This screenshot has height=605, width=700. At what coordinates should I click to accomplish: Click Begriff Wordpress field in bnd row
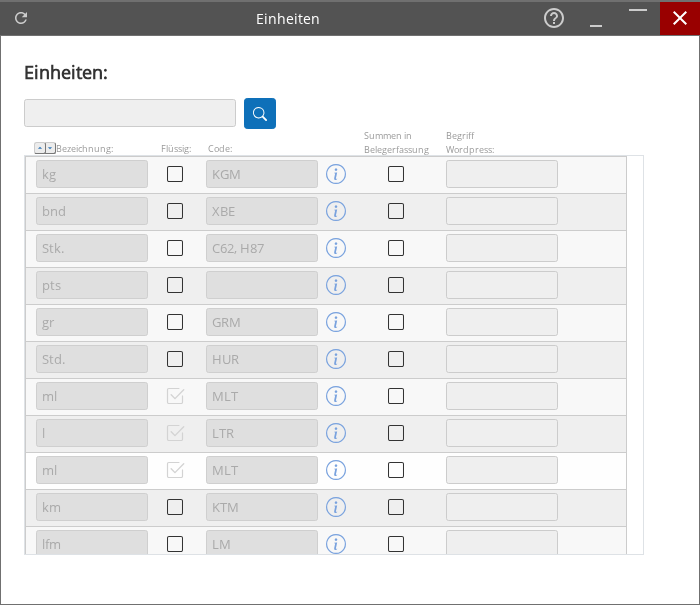click(501, 211)
